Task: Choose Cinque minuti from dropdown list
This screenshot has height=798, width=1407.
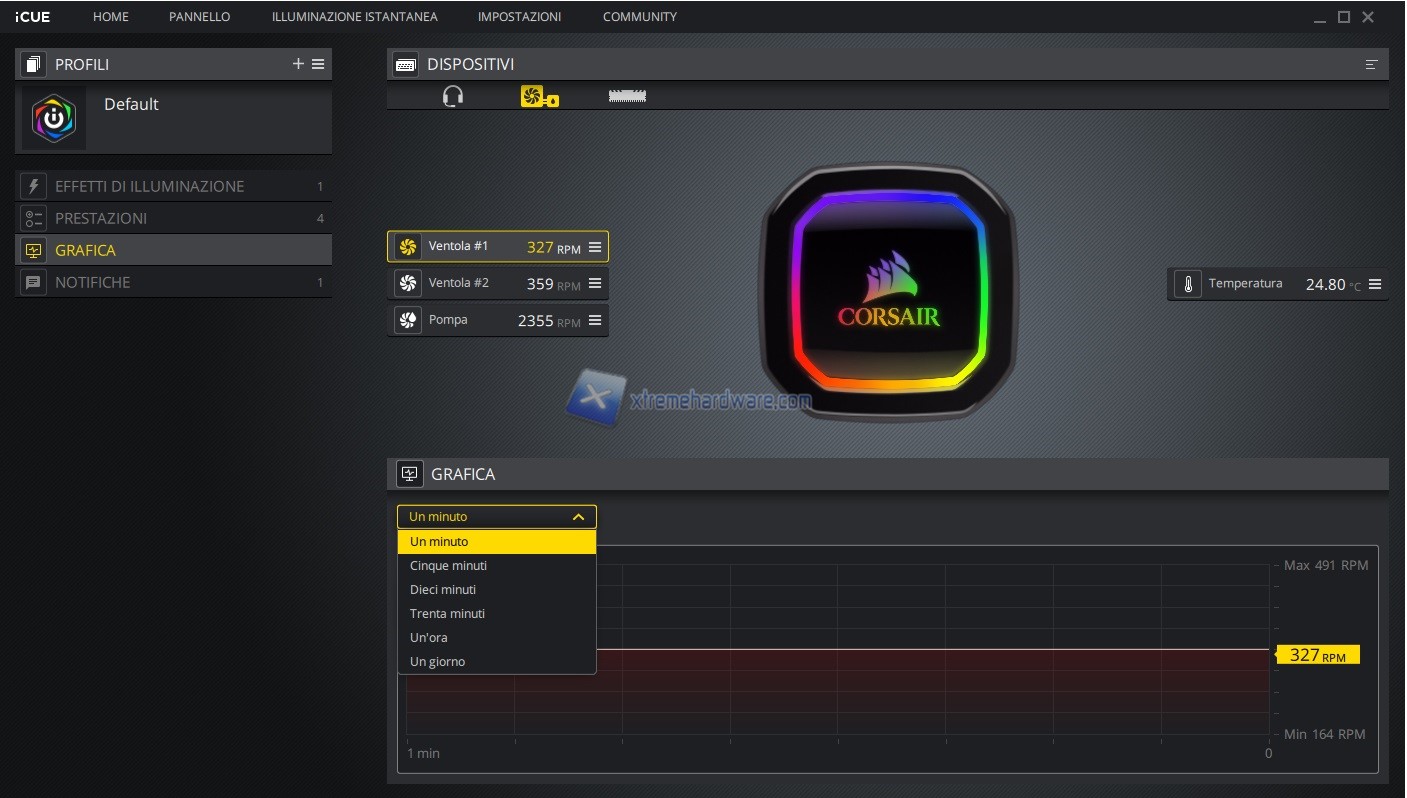Action: pos(449,566)
